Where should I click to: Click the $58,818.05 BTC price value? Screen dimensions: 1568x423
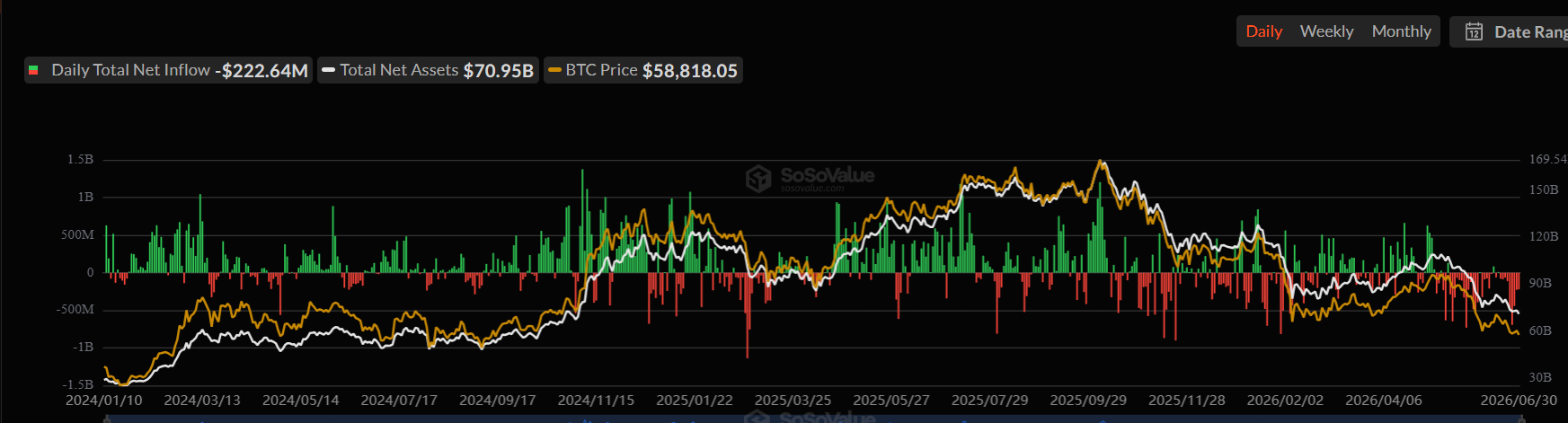coord(690,70)
